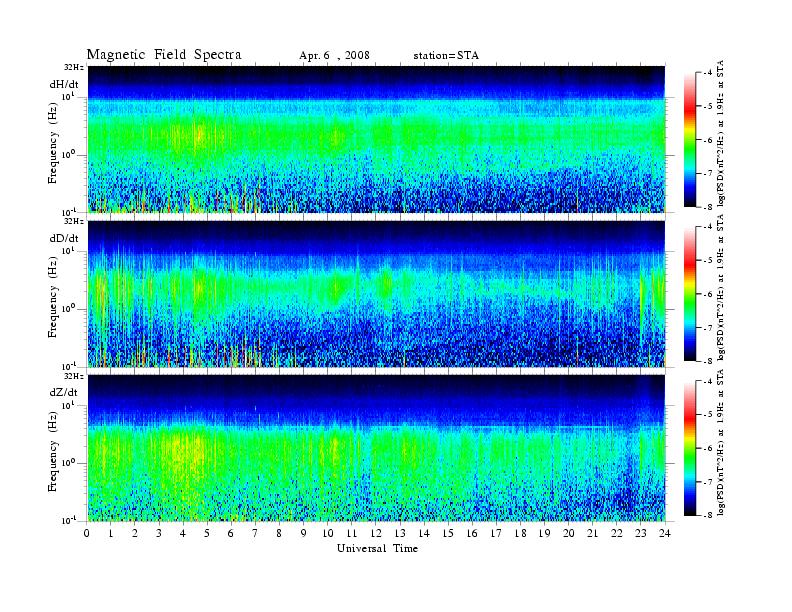Click the time axis tick label "13"
Screen dimensions: 792x612
click(400, 533)
